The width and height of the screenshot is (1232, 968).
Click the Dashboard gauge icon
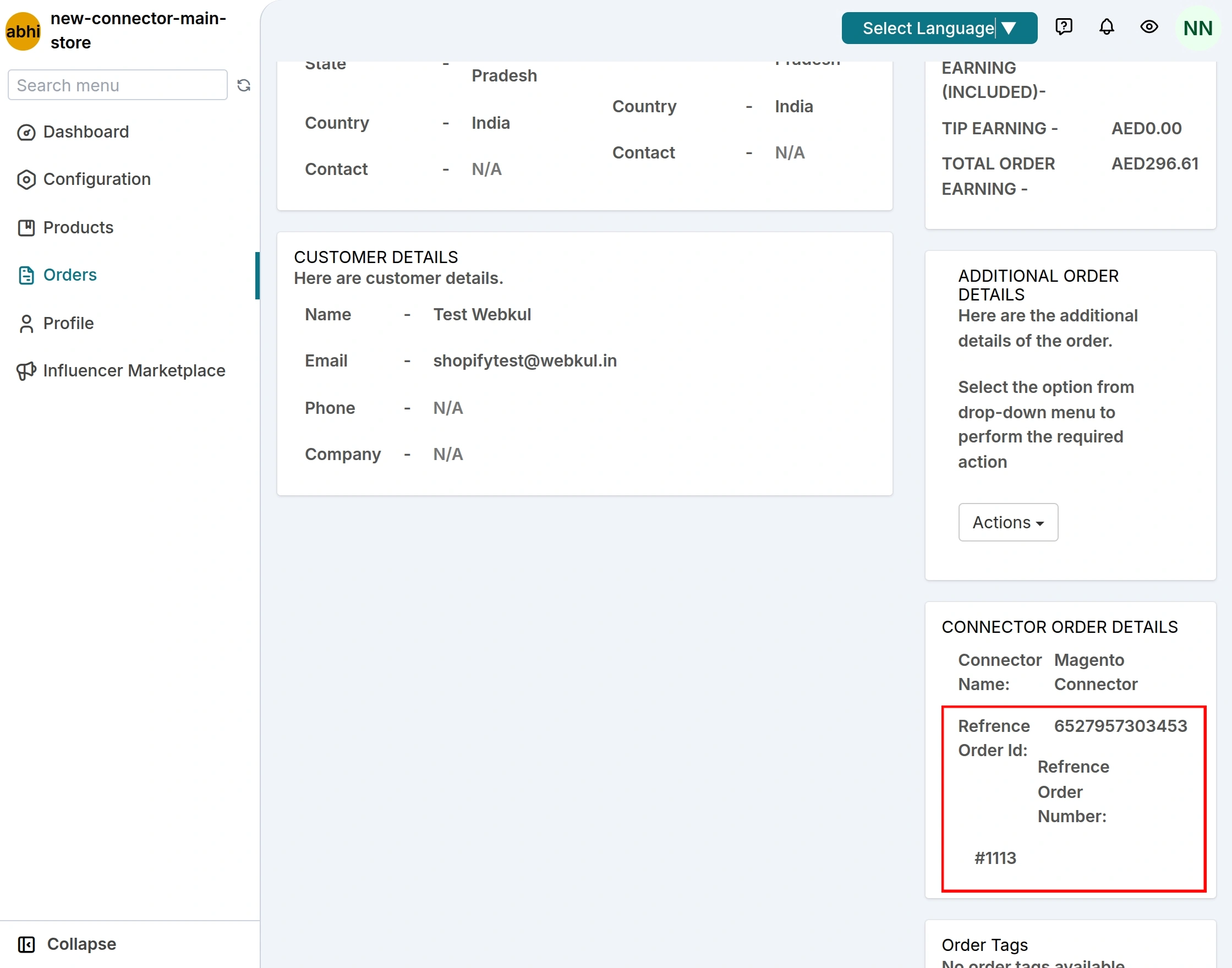[26, 132]
